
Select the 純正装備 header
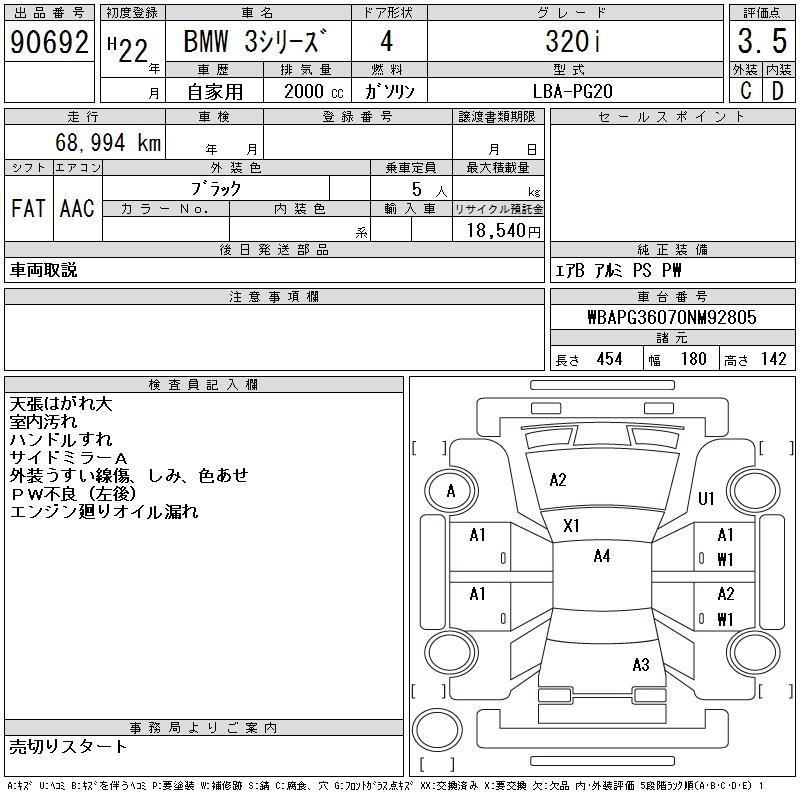click(x=672, y=249)
